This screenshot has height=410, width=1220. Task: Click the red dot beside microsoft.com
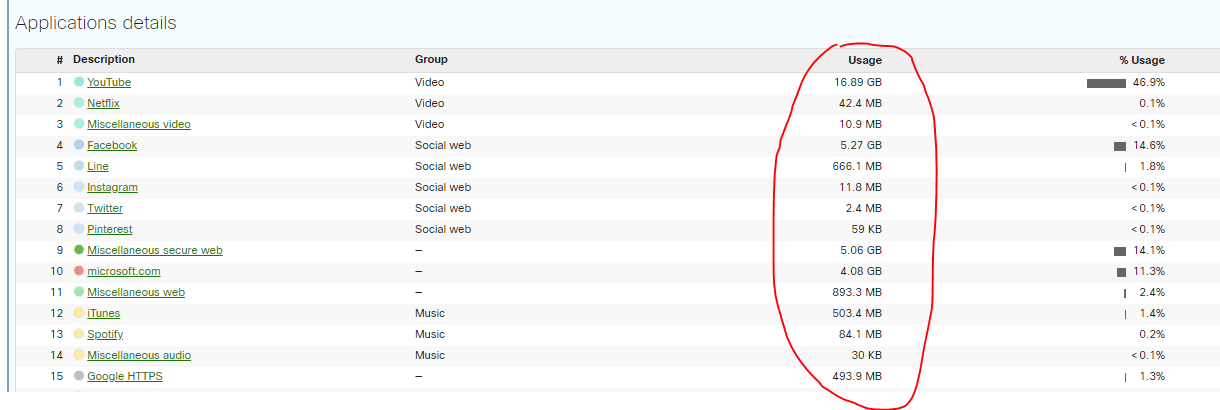click(x=79, y=271)
